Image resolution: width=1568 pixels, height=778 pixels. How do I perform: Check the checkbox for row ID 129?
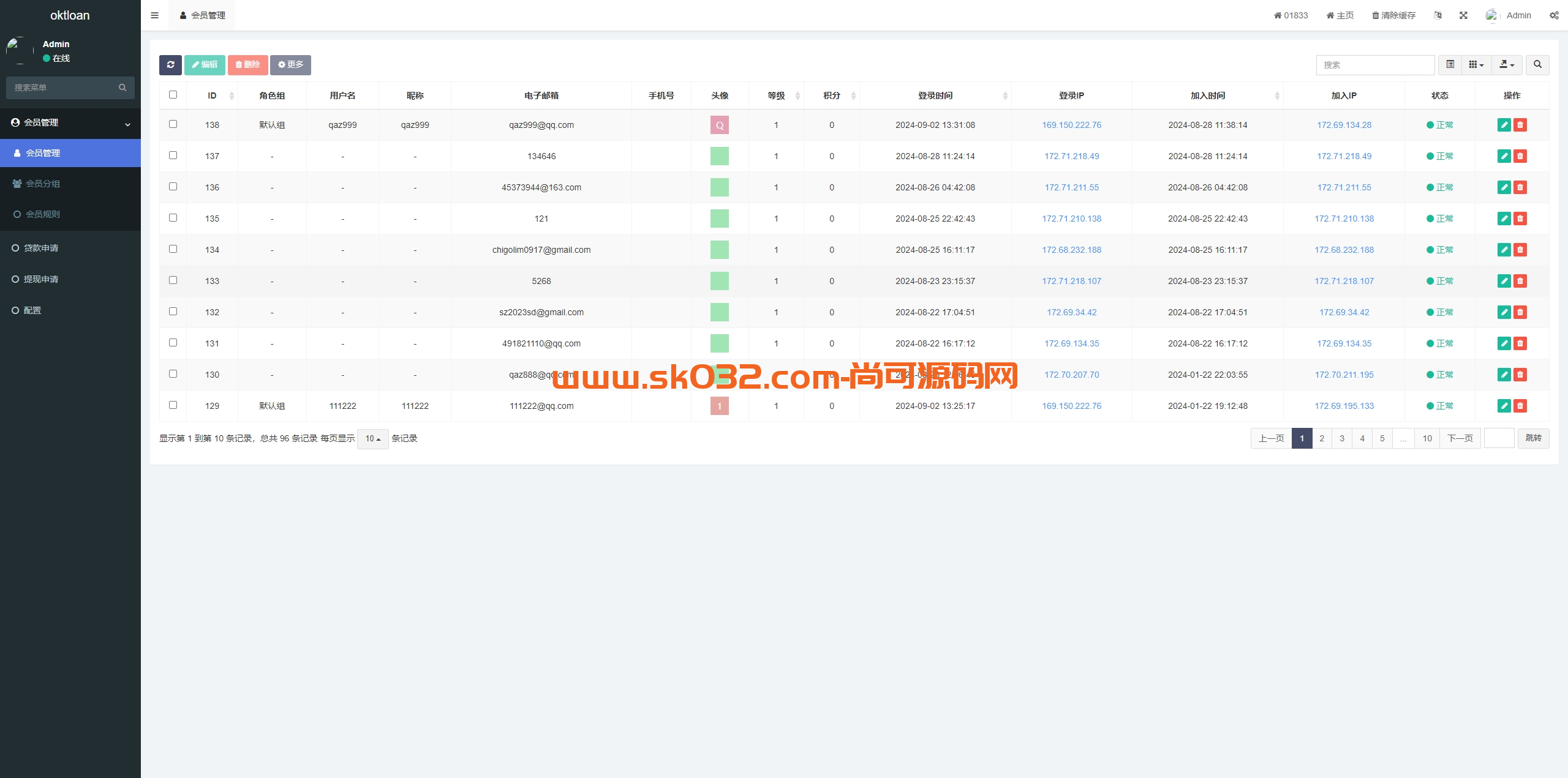point(173,405)
